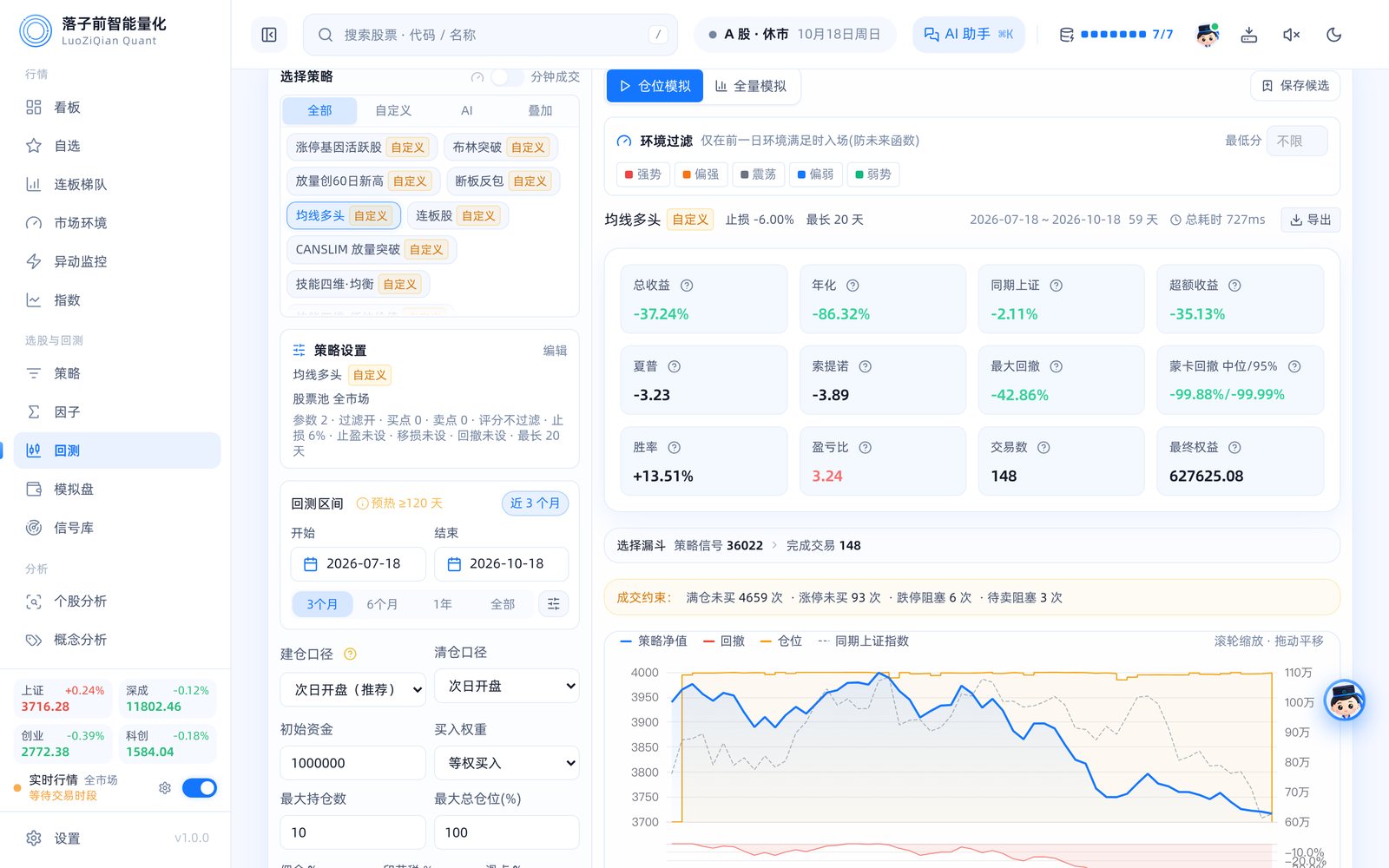The height and width of the screenshot is (868, 1389).
Task: Click the 导出 export button
Action: [1311, 220]
